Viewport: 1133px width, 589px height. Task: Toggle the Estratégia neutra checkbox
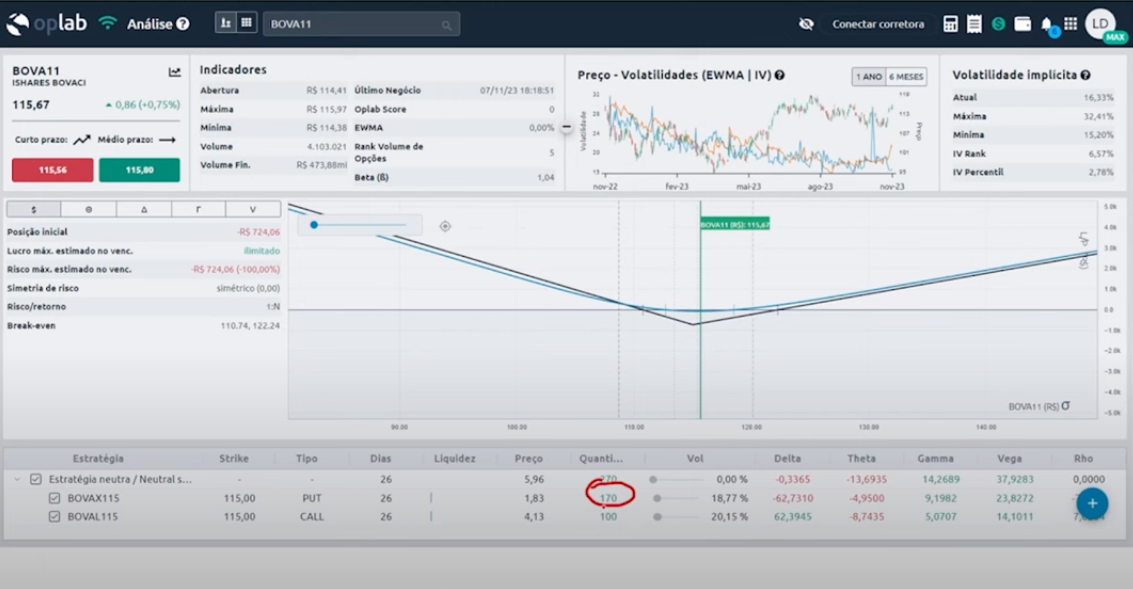(x=36, y=479)
